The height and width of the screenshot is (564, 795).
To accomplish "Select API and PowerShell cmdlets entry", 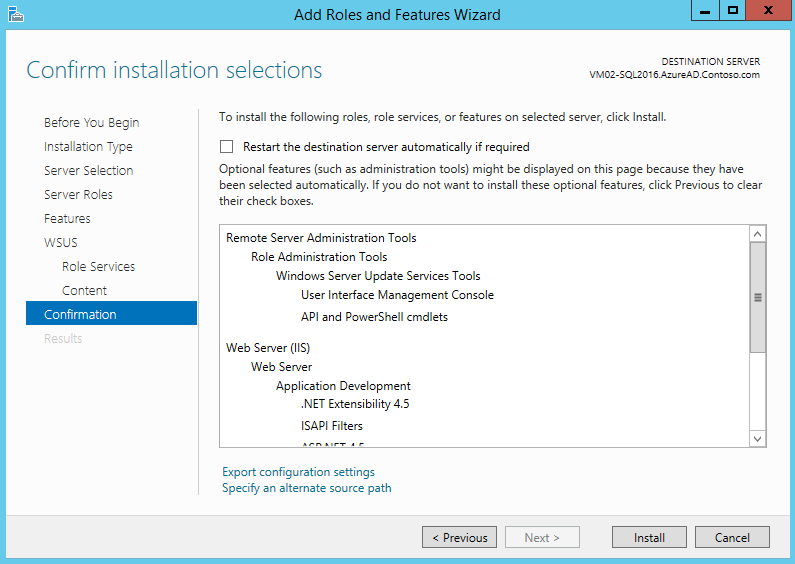I will (374, 317).
